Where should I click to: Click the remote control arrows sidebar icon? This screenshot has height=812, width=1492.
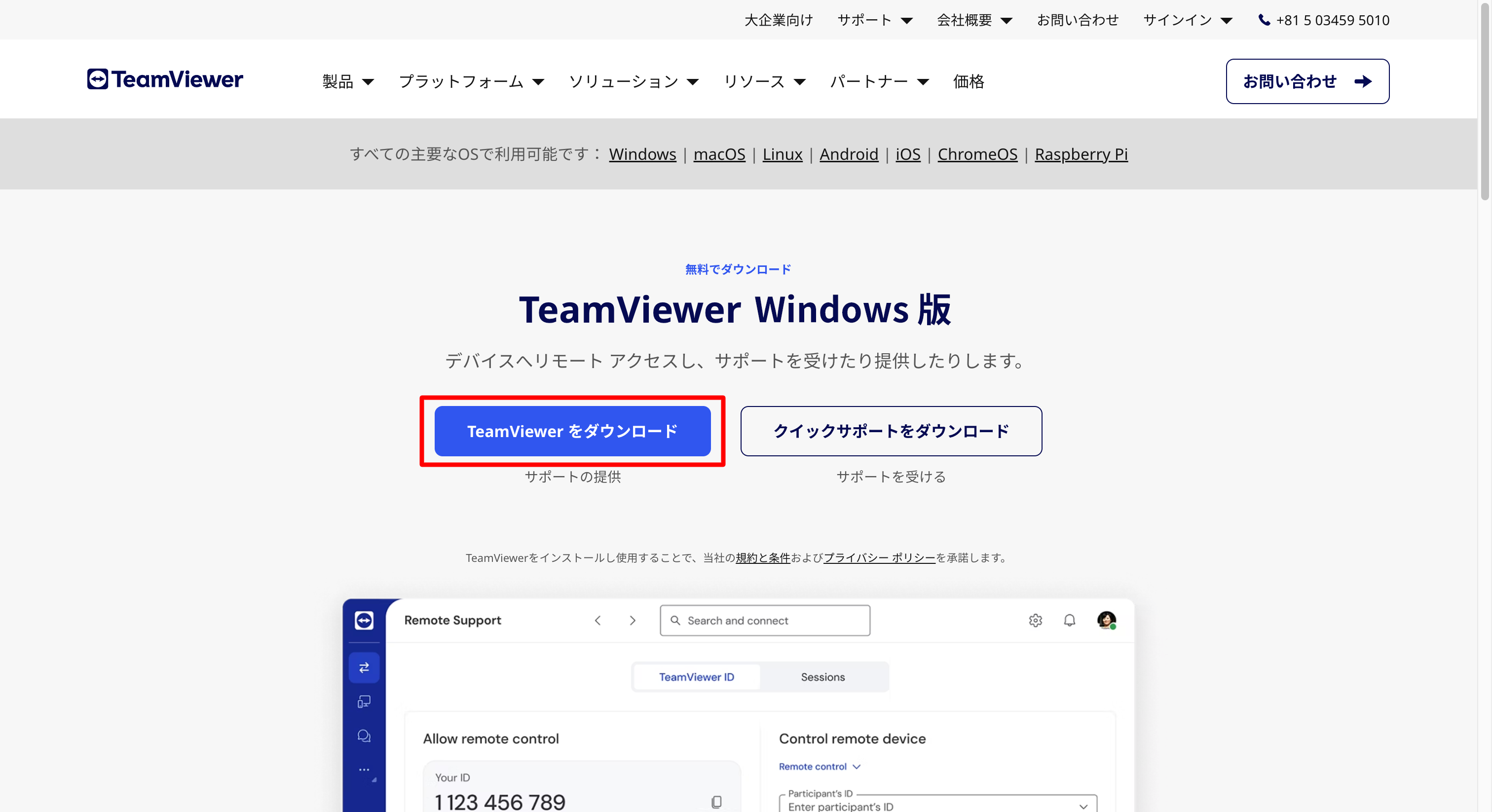[x=364, y=668]
